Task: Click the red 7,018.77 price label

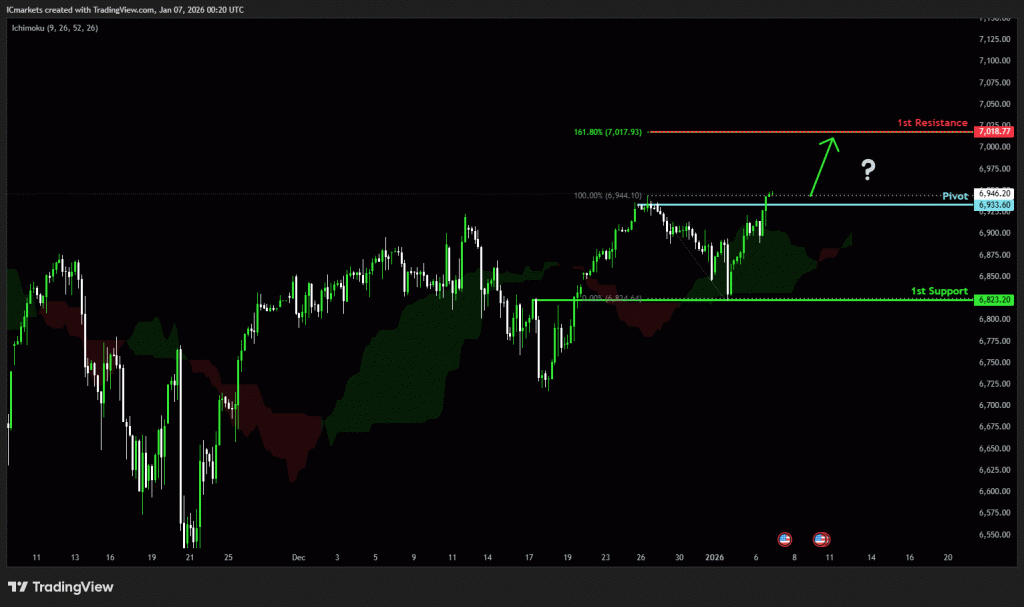Action: [997, 131]
